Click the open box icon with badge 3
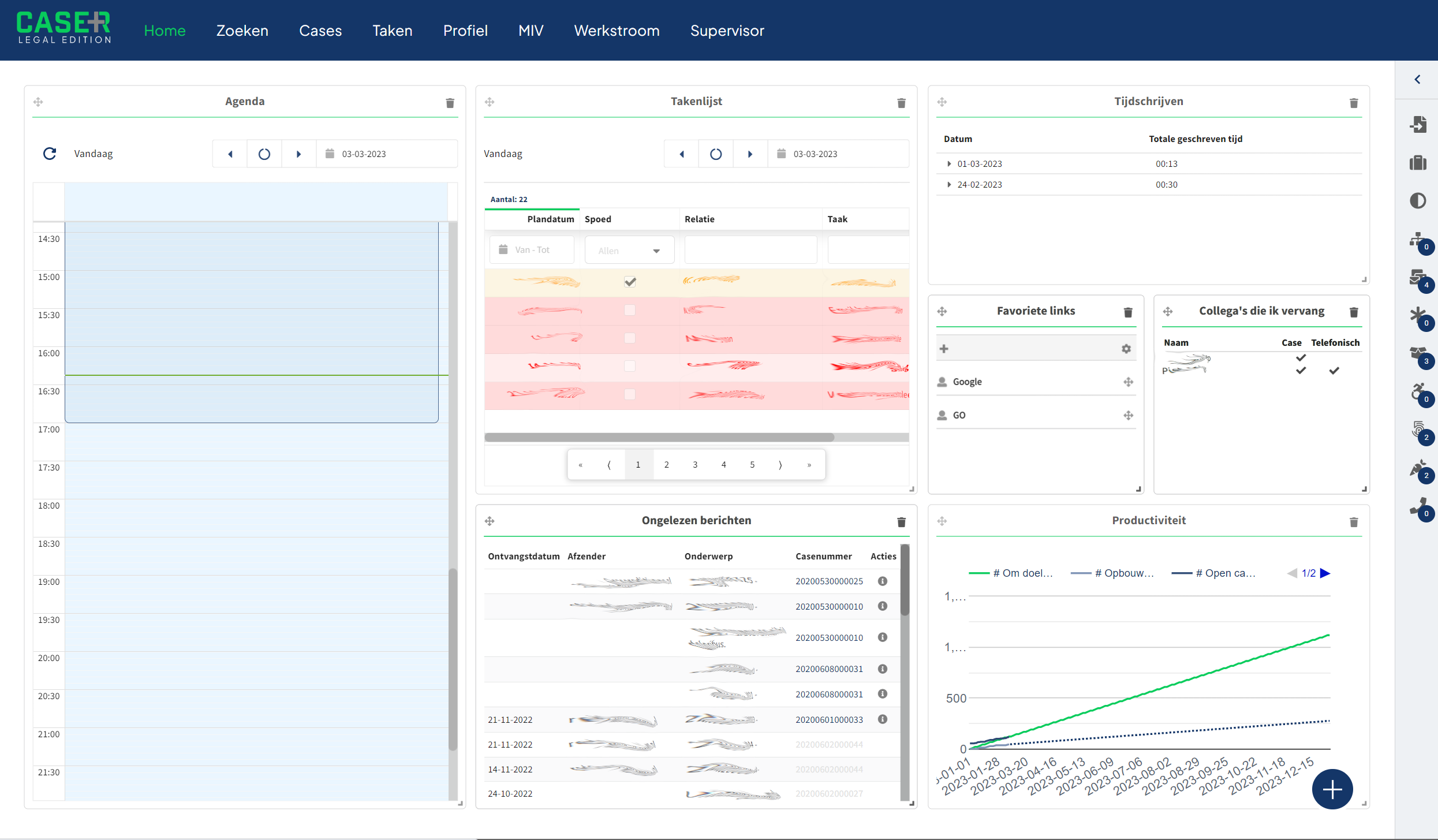Screen dimensions: 1438x840 [1417, 353]
